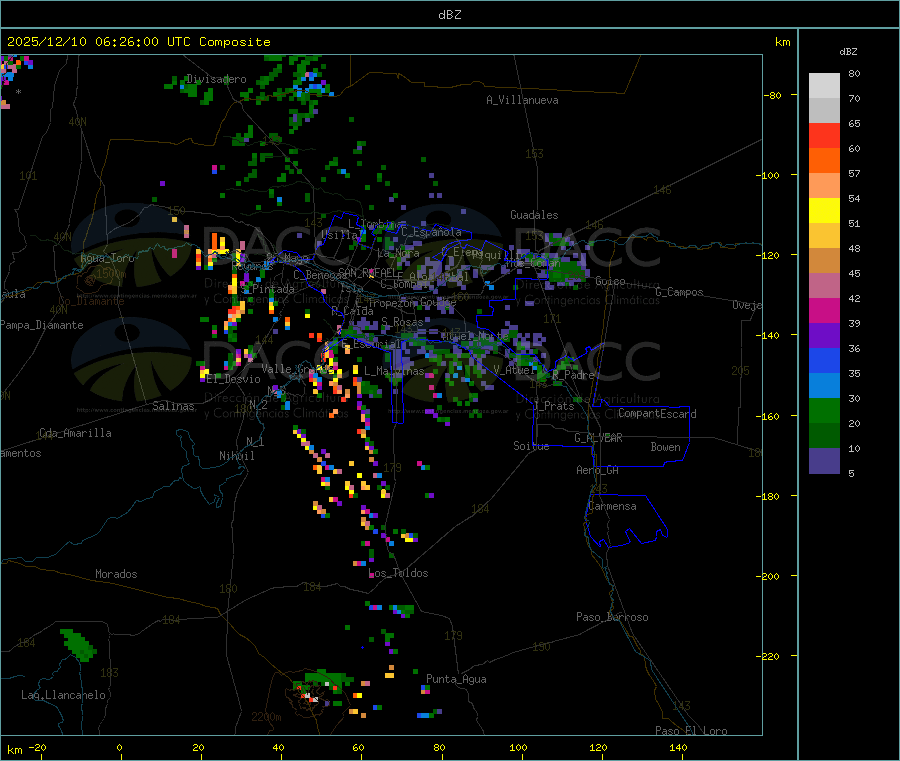Viewport: 900px width, 761px height.
Task: Click the slate 5–10 dBZ legend swatch
Action: click(x=824, y=461)
